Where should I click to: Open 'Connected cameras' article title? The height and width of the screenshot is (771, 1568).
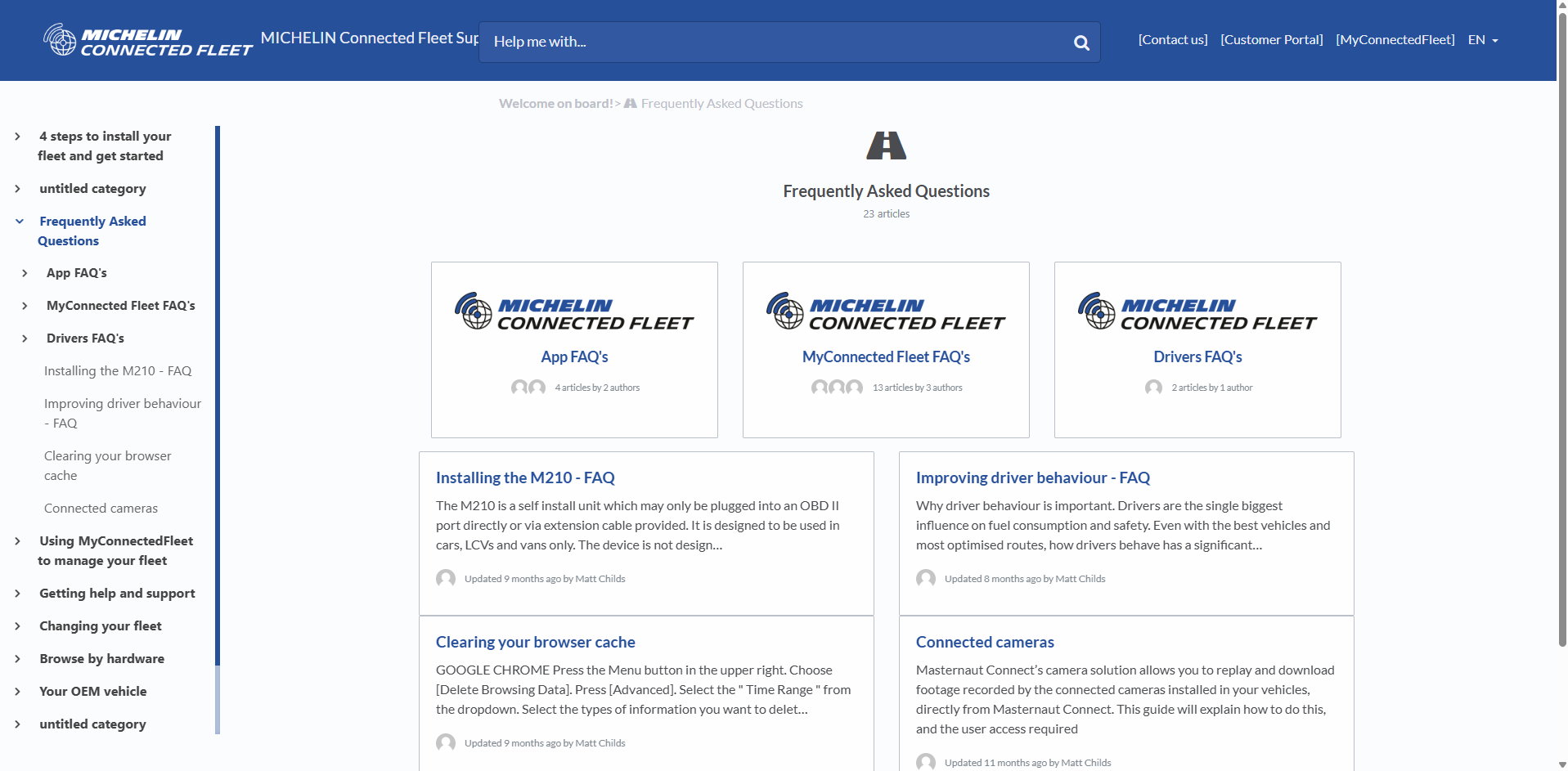click(985, 642)
